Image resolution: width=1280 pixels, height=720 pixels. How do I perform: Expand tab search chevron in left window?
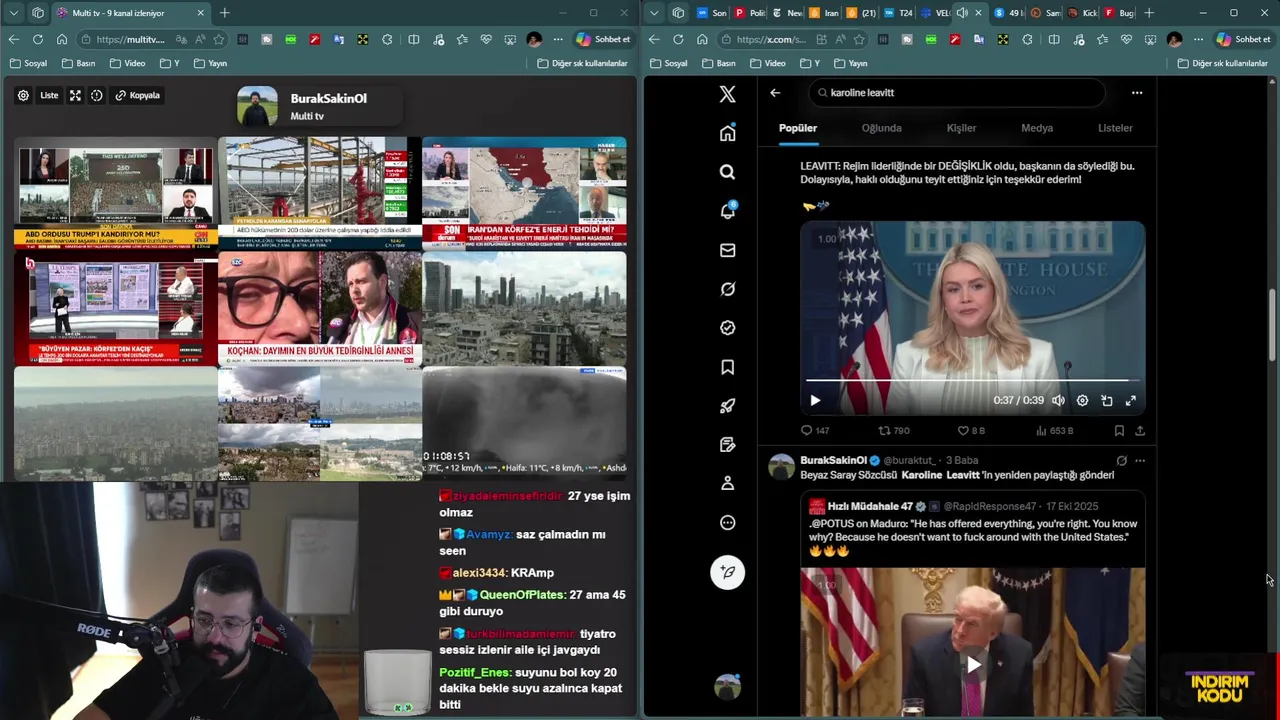(13, 13)
